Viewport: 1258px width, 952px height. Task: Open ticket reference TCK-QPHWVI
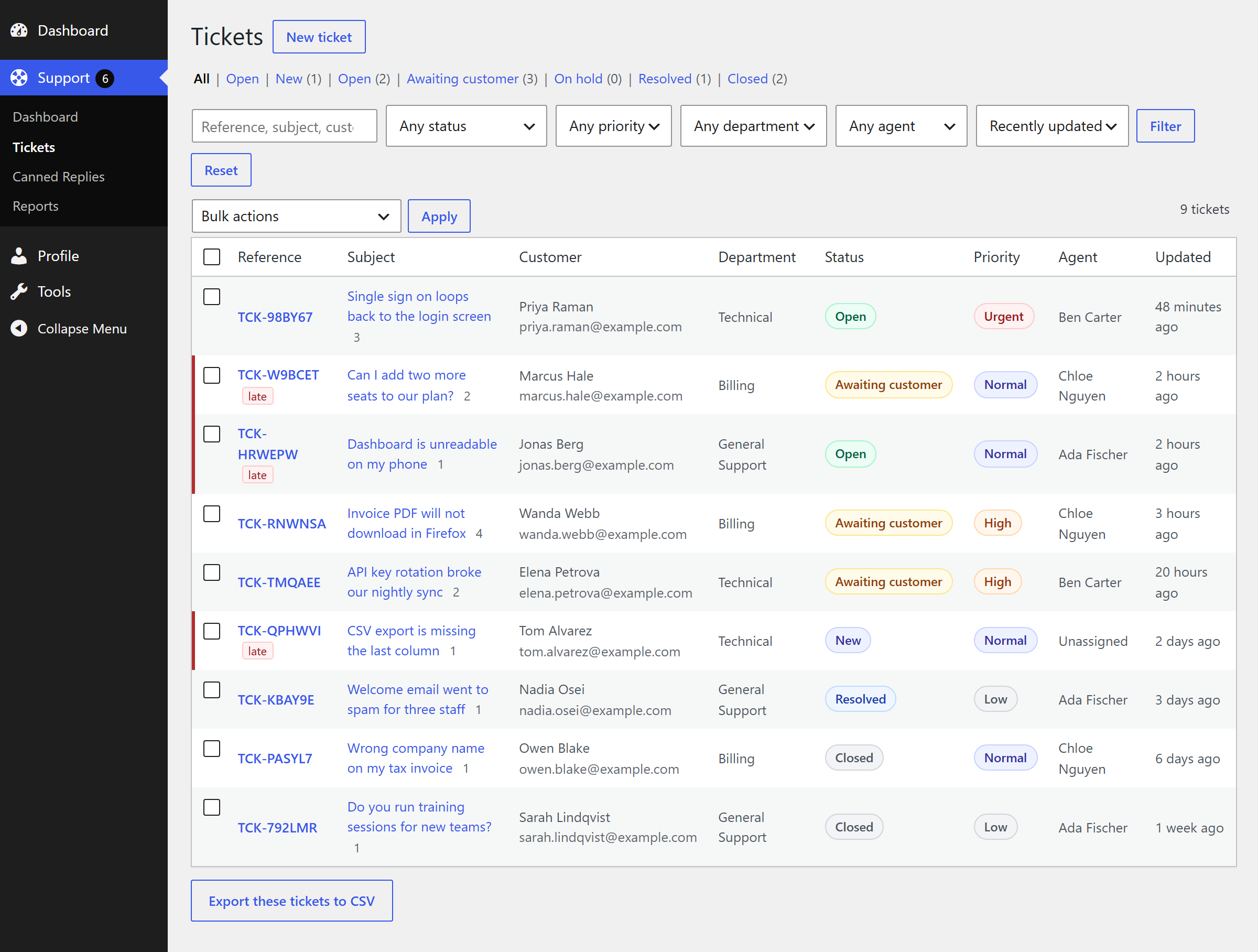[279, 631]
